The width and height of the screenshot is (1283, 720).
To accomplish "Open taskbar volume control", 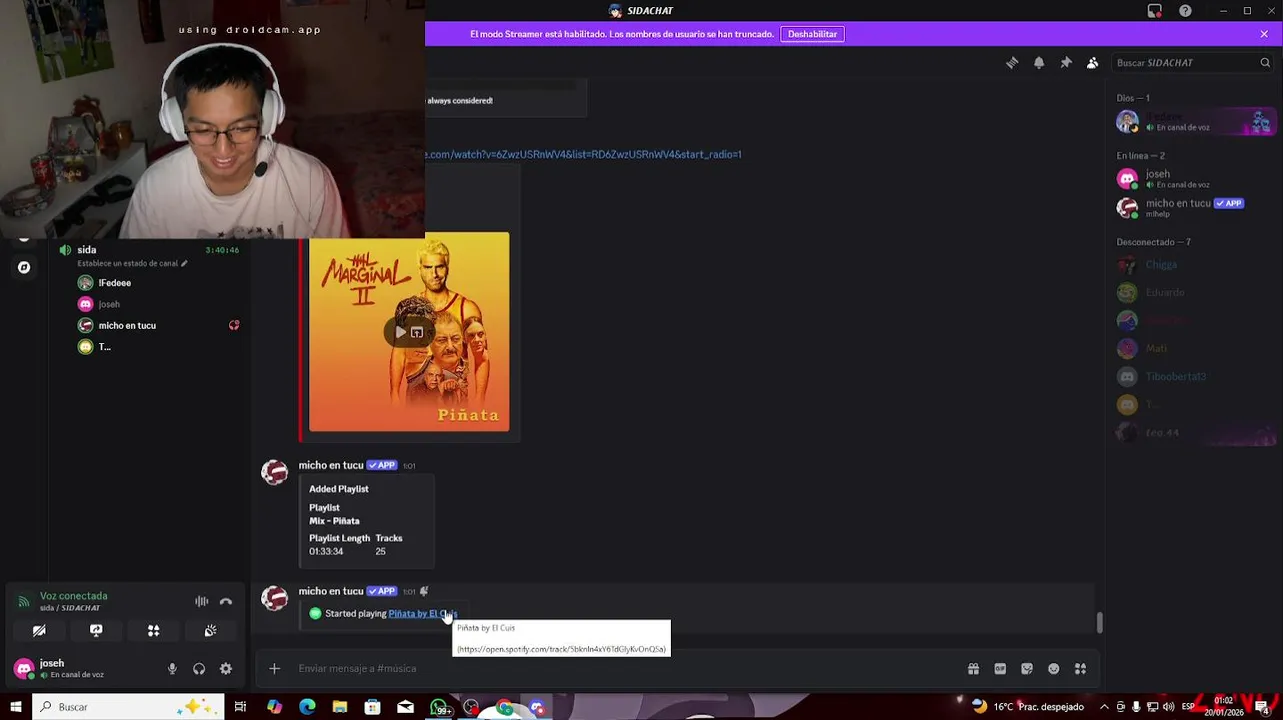I will point(1167,707).
